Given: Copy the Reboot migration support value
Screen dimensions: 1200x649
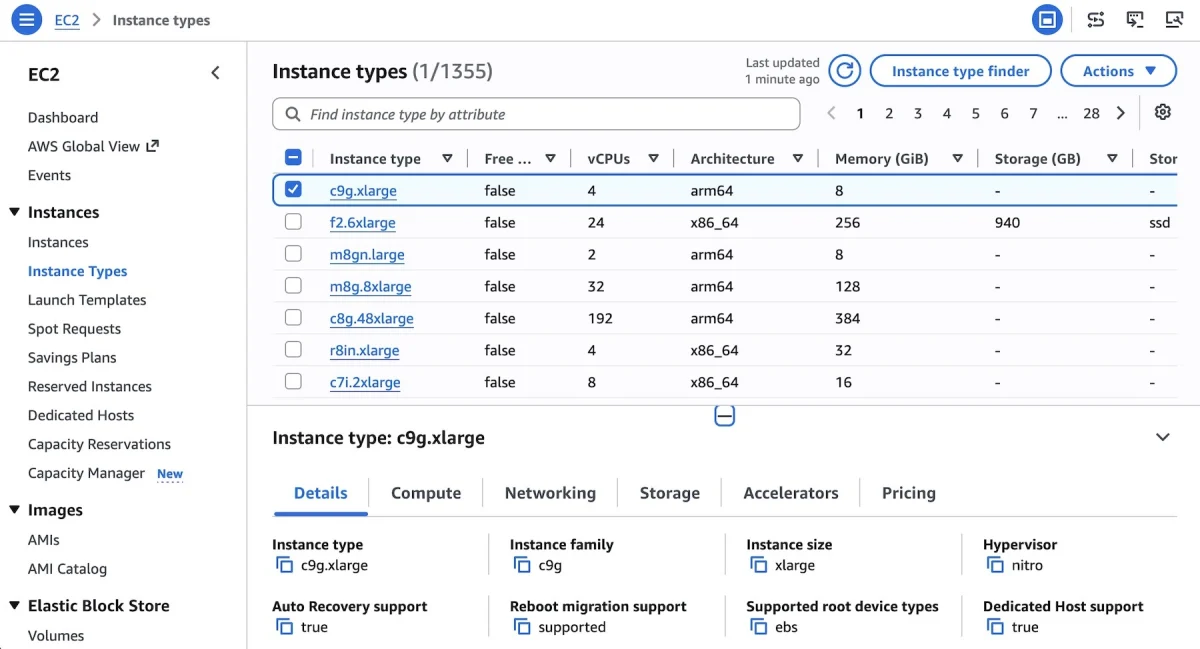Looking at the screenshot, I should coord(521,627).
